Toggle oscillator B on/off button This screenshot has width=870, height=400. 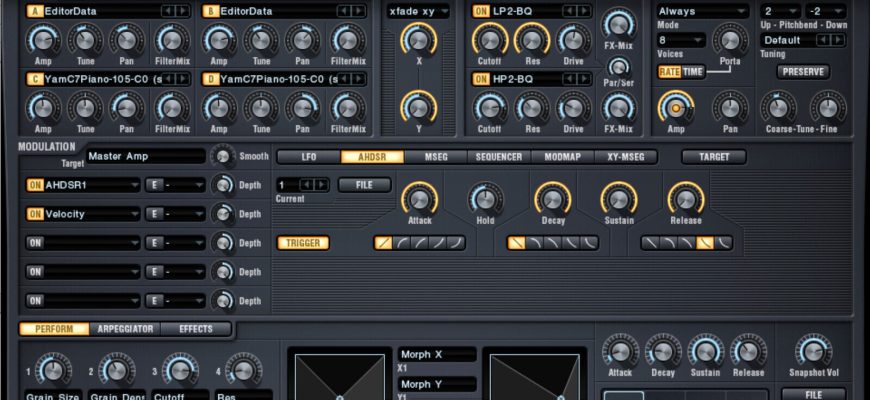tap(210, 11)
